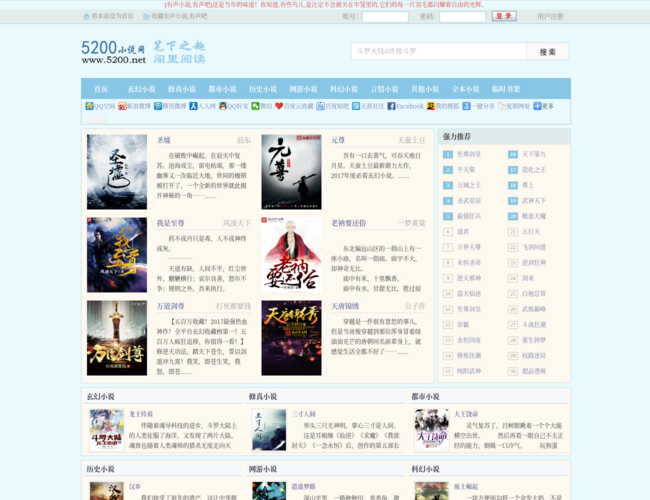Focus the 密码 password input field
The image size is (650, 500).
462,17
